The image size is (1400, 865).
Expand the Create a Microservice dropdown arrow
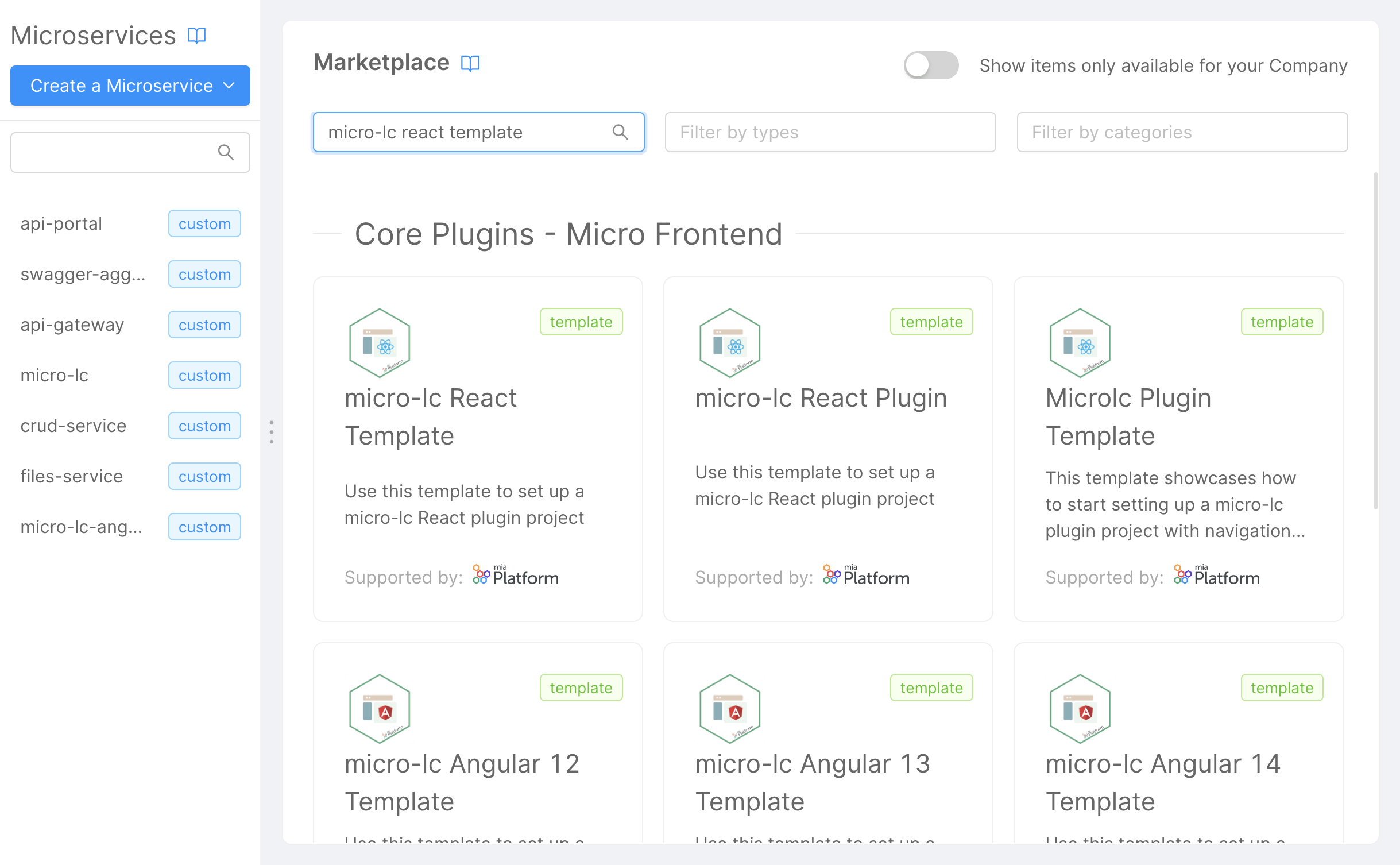[229, 86]
